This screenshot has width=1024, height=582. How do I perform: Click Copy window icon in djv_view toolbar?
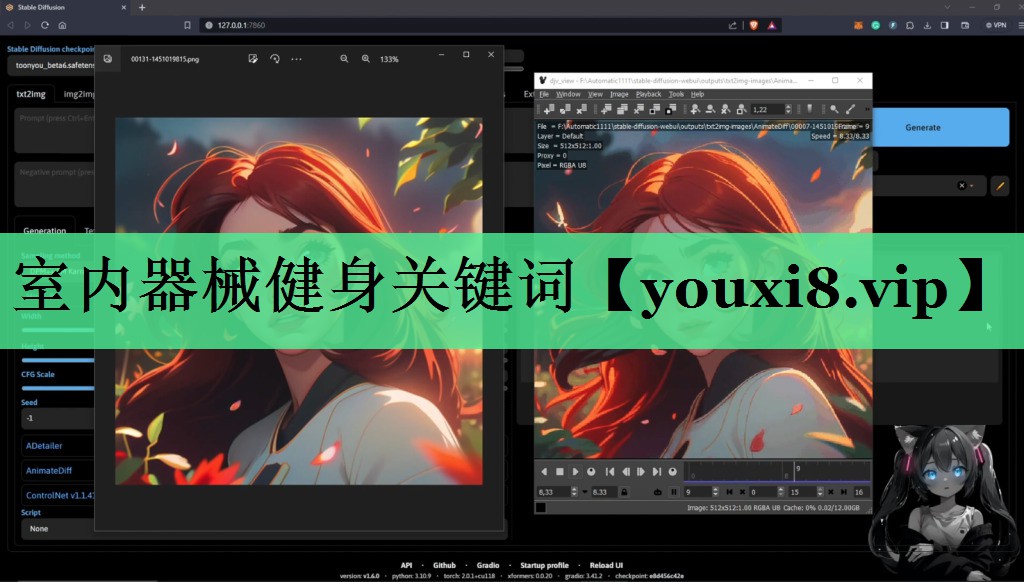(623, 109)
